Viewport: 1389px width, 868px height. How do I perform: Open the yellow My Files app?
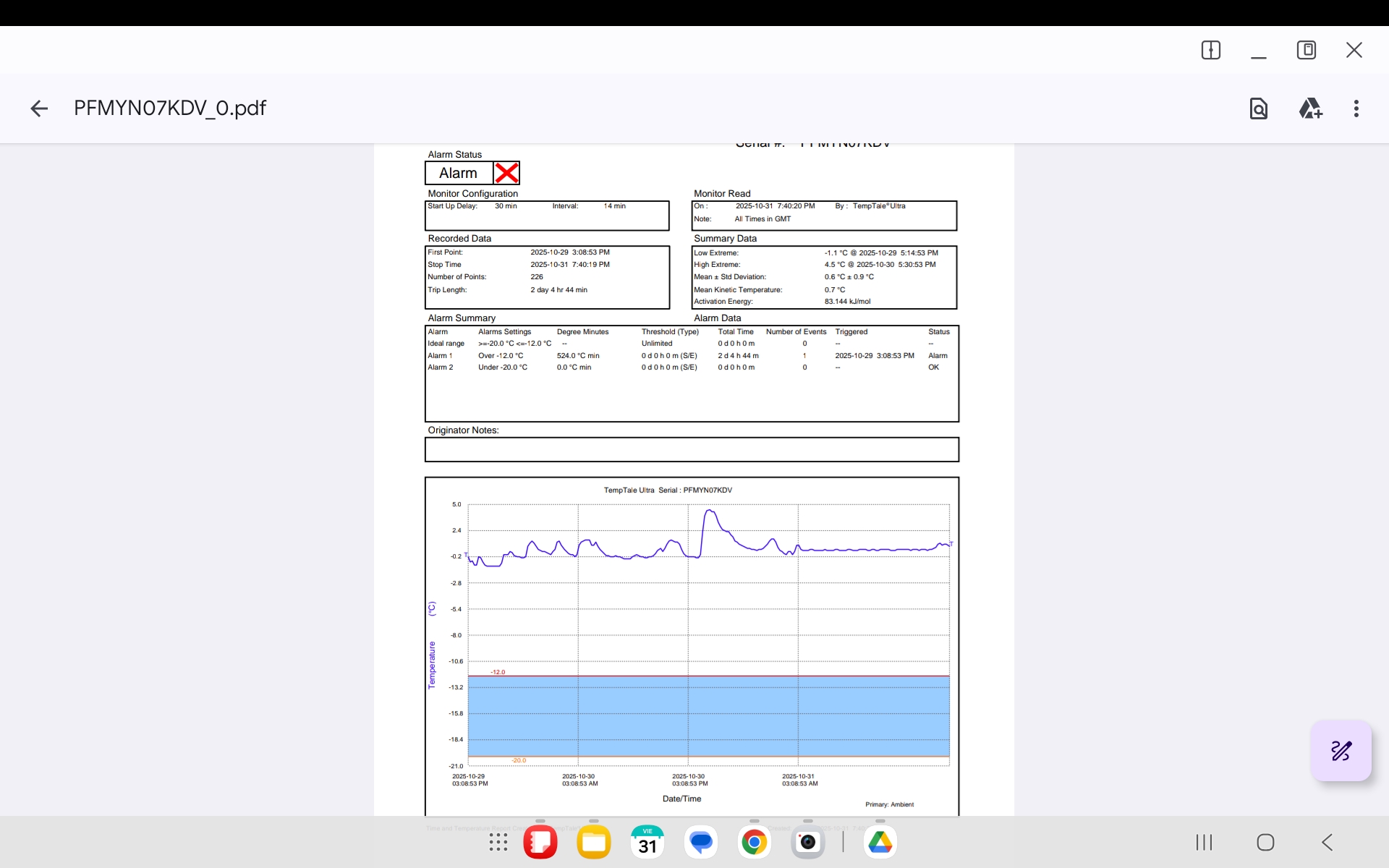(594, 842)
